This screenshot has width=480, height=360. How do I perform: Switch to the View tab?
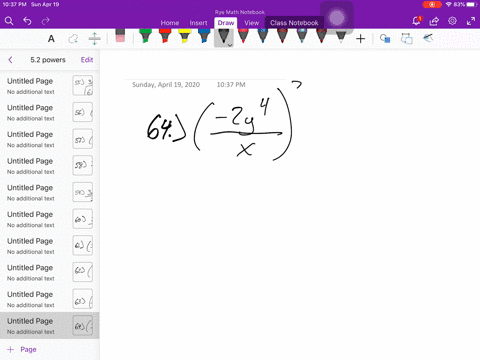point(251,23)
